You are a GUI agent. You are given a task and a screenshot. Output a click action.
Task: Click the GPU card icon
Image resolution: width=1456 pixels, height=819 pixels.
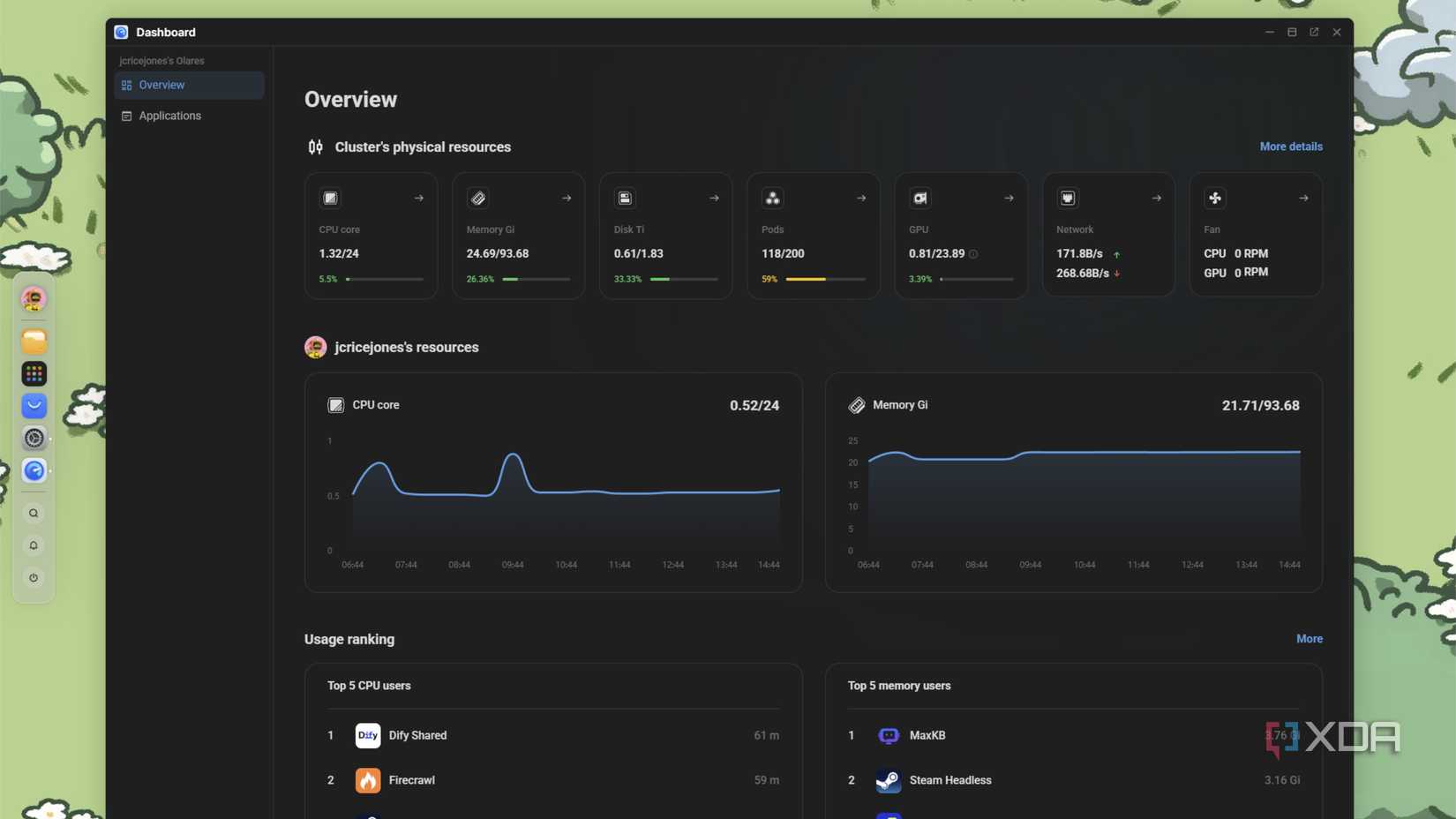coord(919,198)
